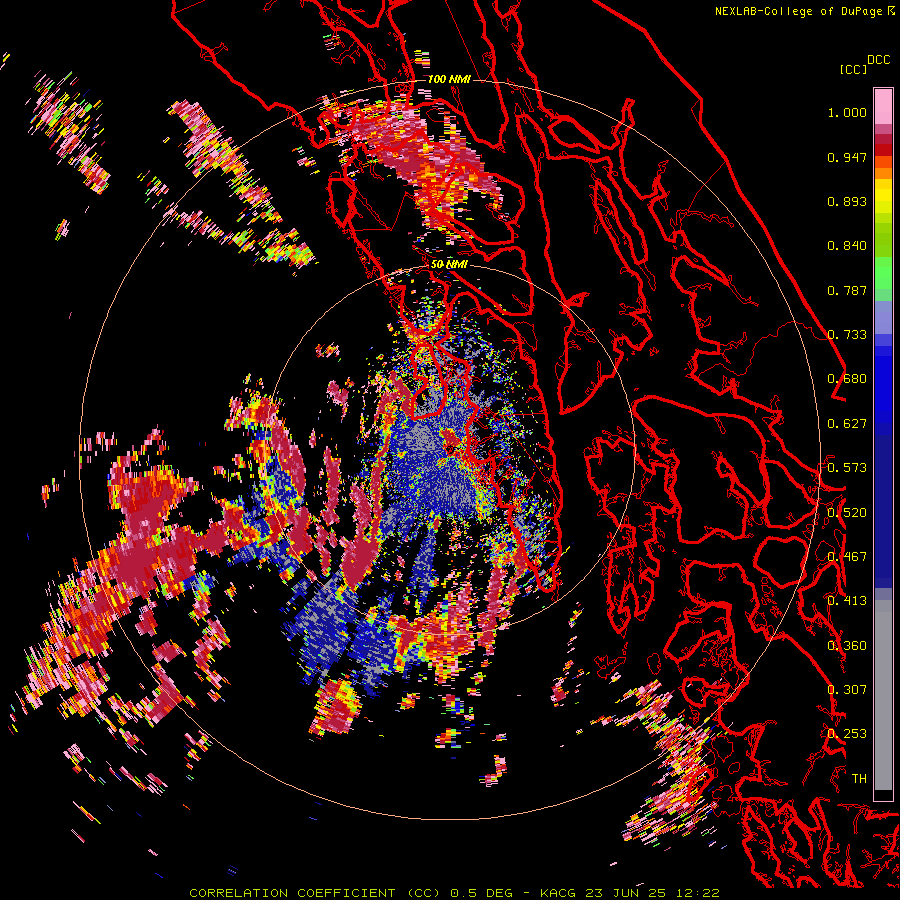Click the 'DCC' label above the color scale
Screen dimensions: 900x900
click(x=879, y=60)
